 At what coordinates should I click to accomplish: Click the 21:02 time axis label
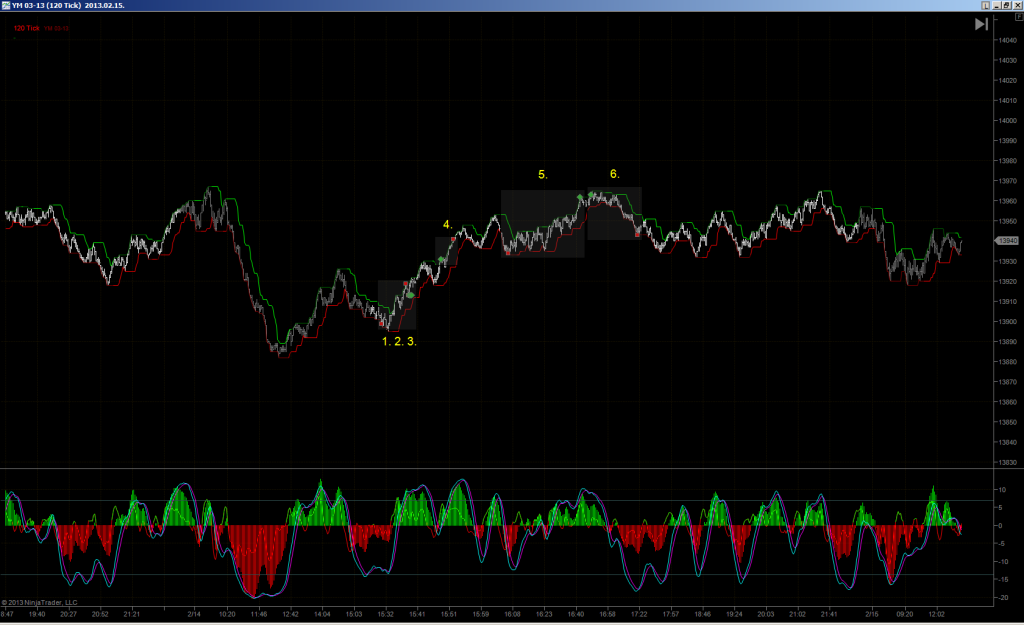point(797,614)
